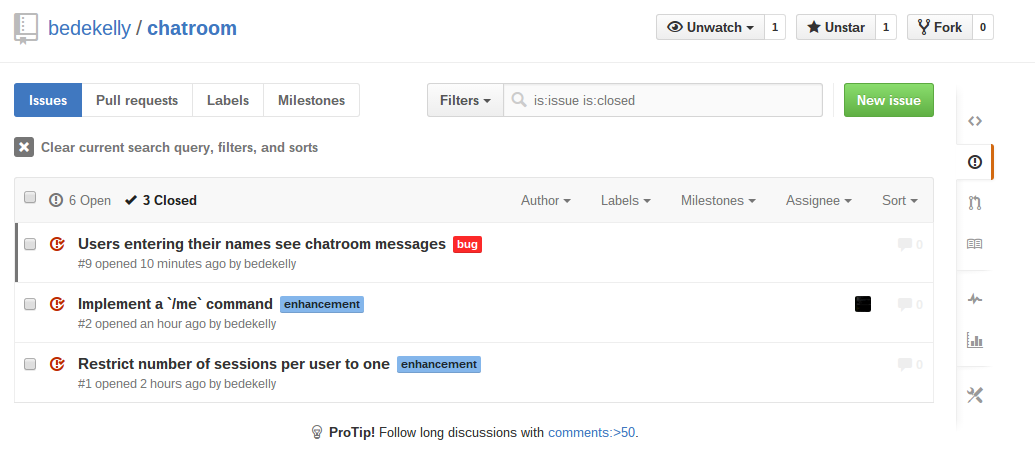Expand the Assignee filter dropdown
This screenshot has width=1035, height=470.
(x=818, y=201)
